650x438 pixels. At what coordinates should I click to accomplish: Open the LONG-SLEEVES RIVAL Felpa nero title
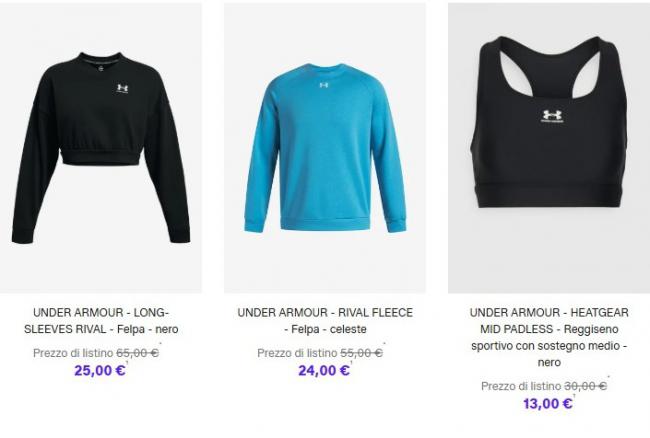coord(101,321)
